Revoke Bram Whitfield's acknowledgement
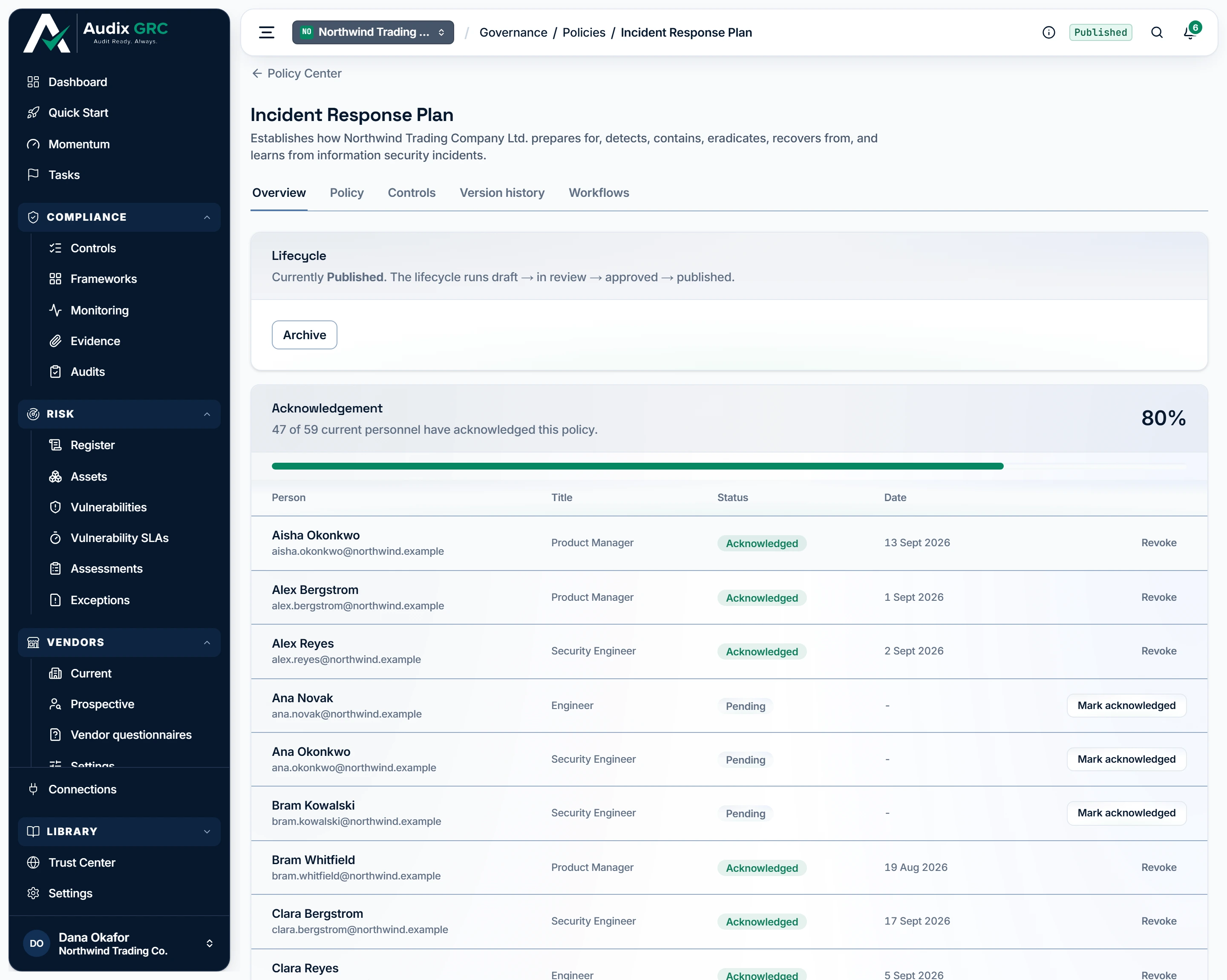Screen dimensions: 1227x980 click(x=1159, y=868)
